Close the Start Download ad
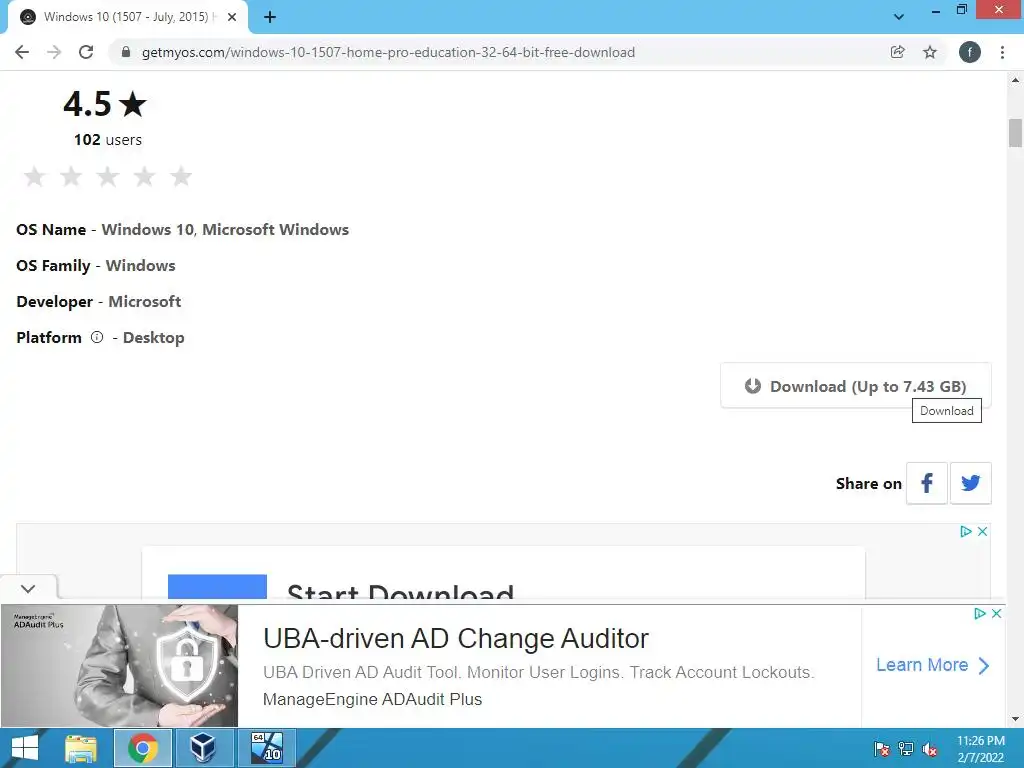Viewport: 1024px width, 768px height. coord(982,532)
